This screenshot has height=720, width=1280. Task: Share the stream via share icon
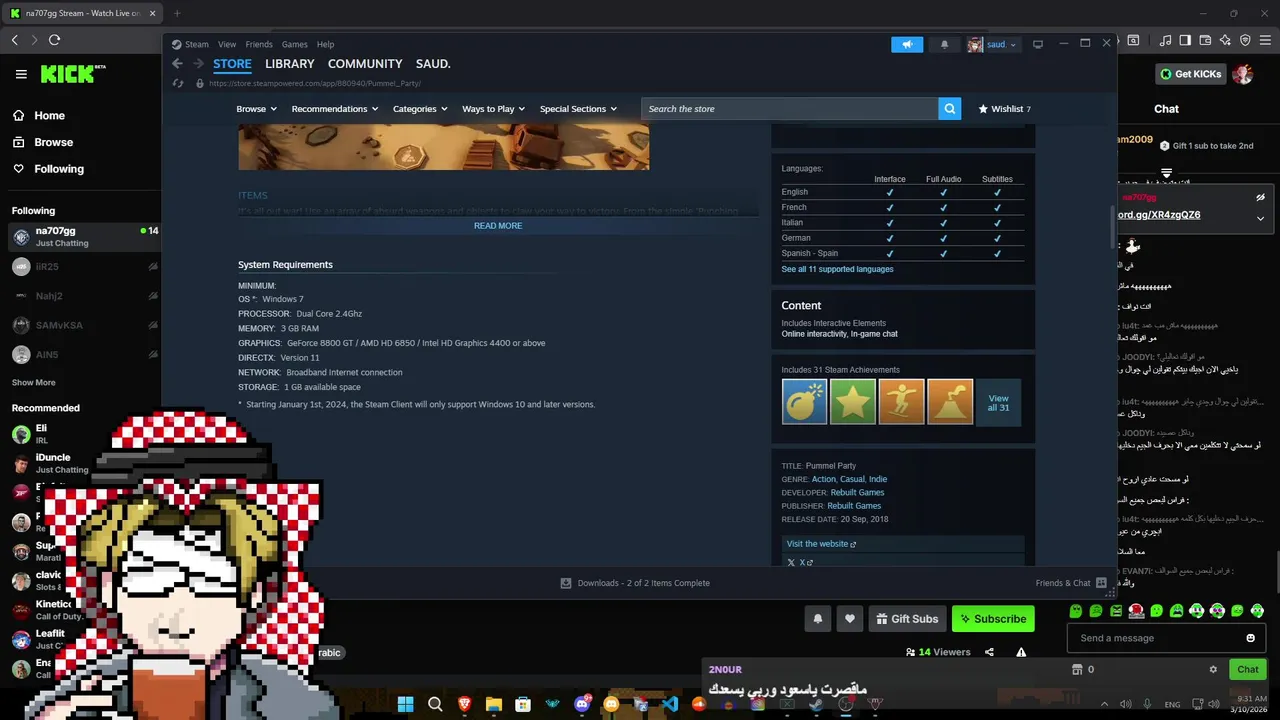(x=989, y=652)
